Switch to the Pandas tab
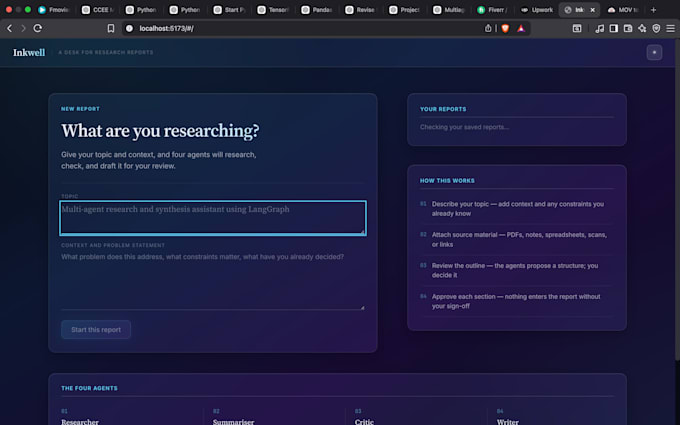Viewport: 680px width, 425px height. (x=317, y=10)
